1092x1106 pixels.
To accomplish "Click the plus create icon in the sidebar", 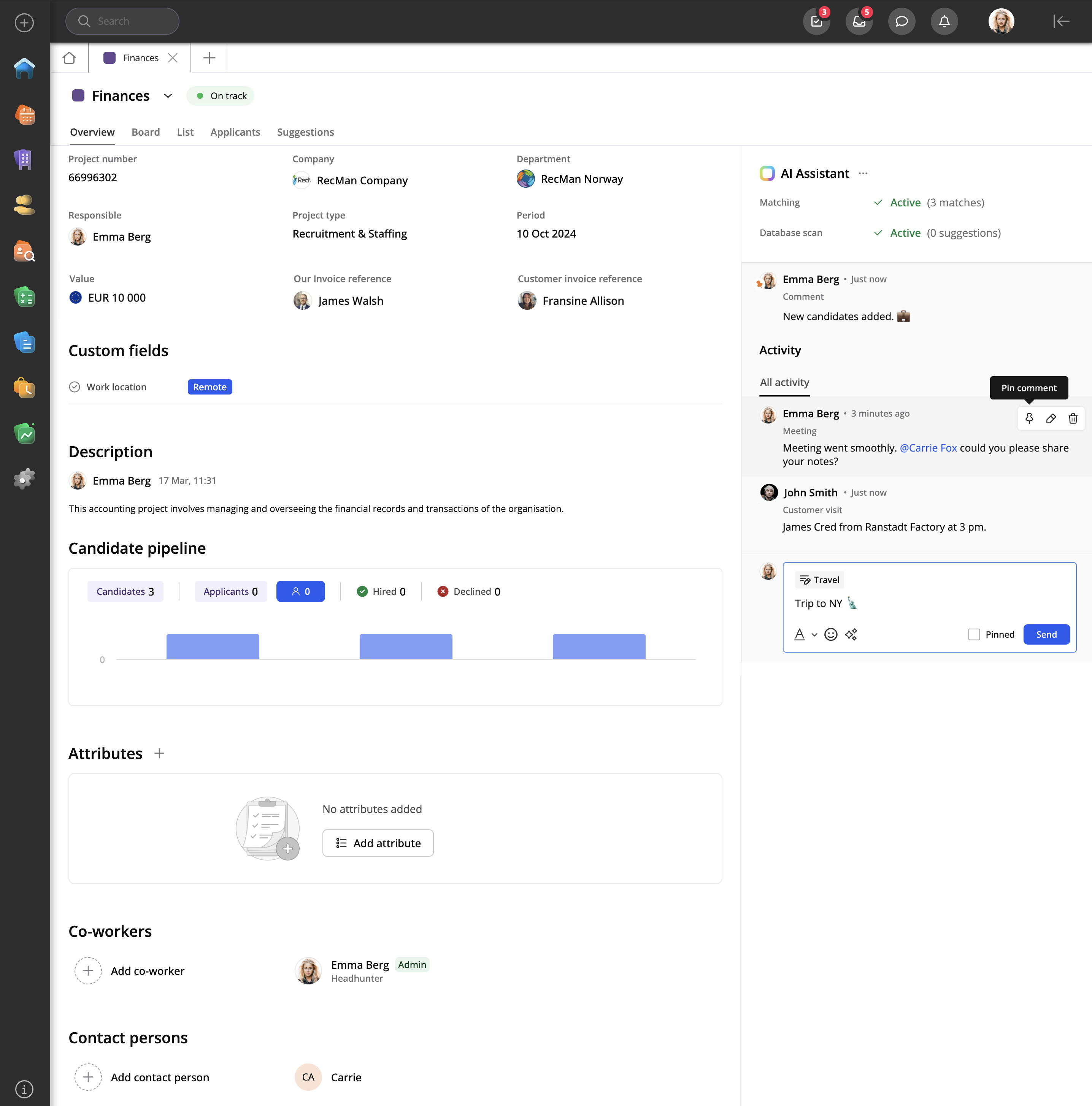I will pyautogui.click(x=24, y=23).
